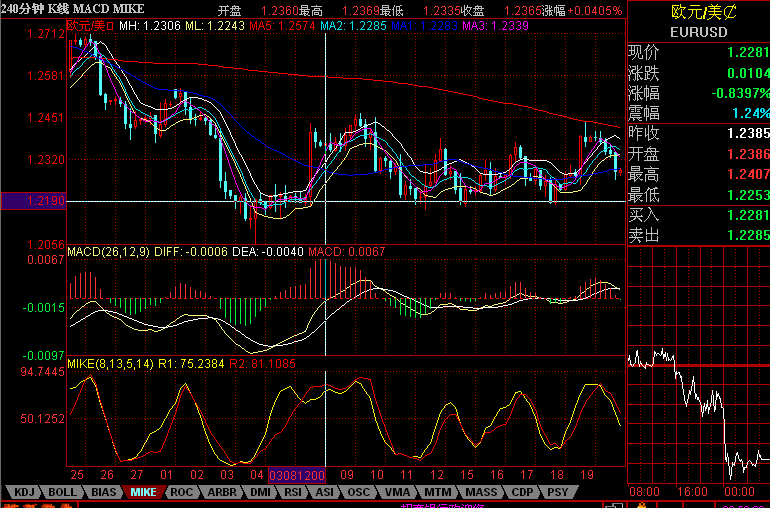Click the 最高 value 1.2407 in quote panel

(748, 174)
